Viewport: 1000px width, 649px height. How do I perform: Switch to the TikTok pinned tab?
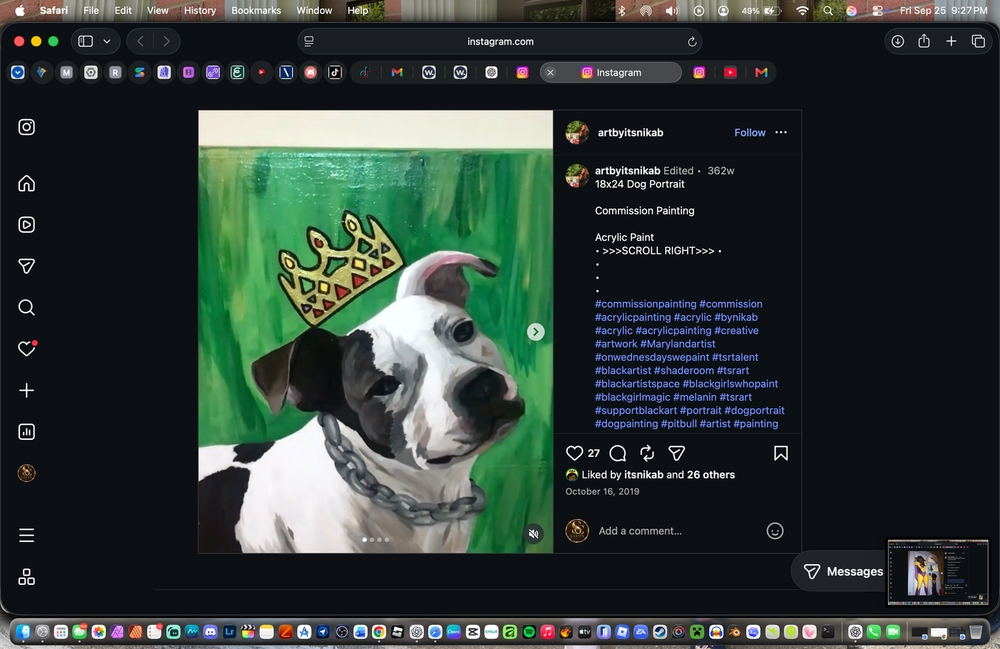(x=335, y=73)
